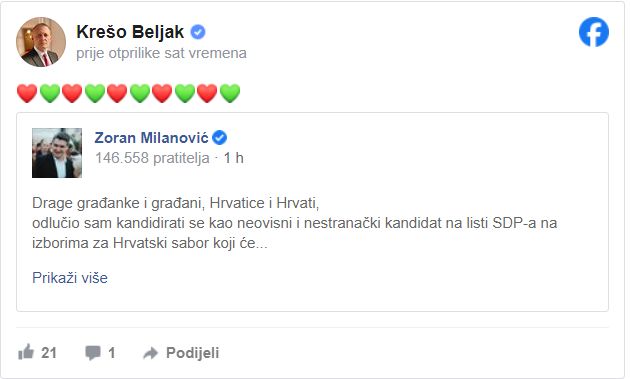The image size is (631, 379).
Task: Open Krešo Beljak's profile picture
Action: [x=41, y=41]
